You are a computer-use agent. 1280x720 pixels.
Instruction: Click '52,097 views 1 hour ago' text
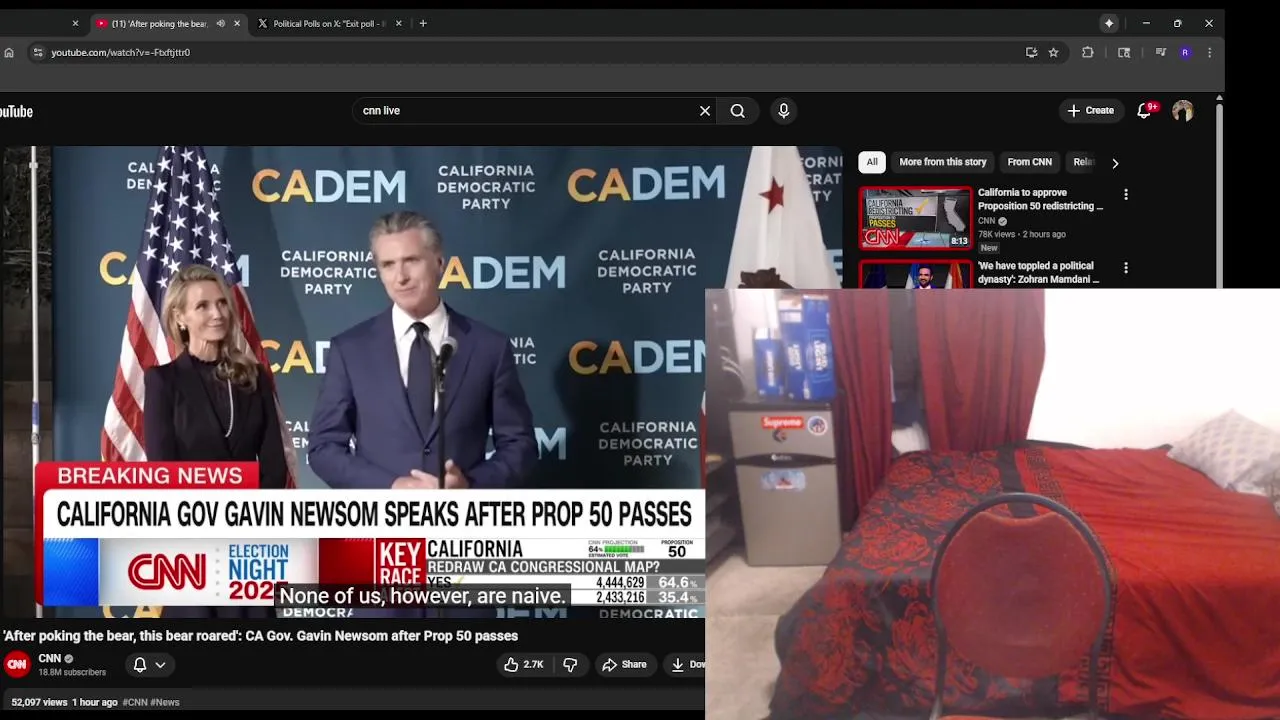(x=64, y=702)
